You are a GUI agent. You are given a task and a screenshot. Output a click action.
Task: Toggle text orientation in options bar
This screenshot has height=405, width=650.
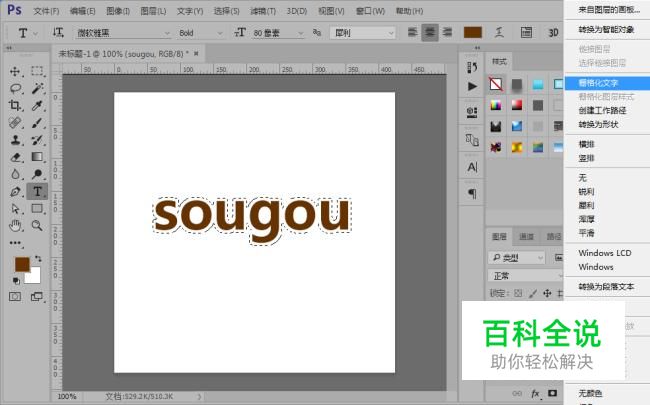coord(58,32)
